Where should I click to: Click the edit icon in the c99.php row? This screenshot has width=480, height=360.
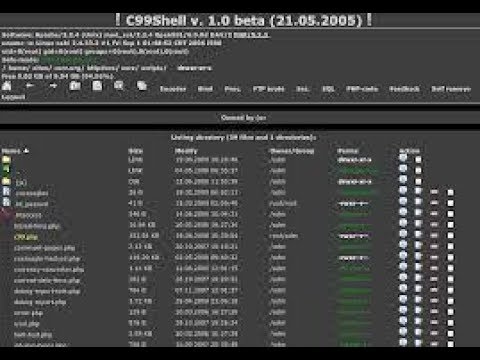[x=418, y=234]
